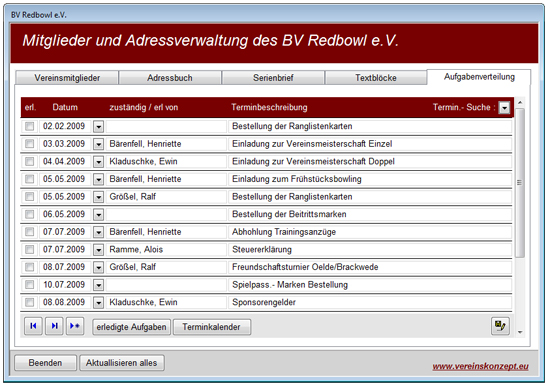Open dropdown next to 04.04.2009
This screenshot has height=388, width=550.
pos(99,162)
